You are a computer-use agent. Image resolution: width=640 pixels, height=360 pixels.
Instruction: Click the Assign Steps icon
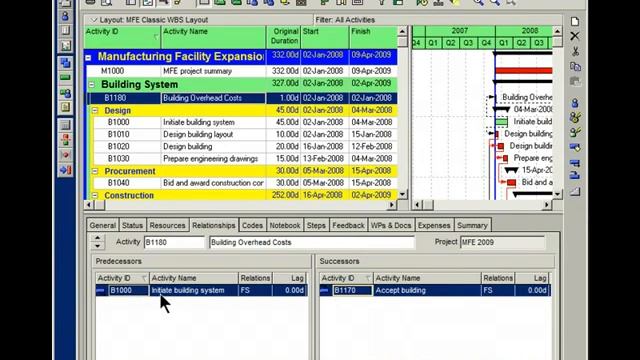(x=575, y=191)
